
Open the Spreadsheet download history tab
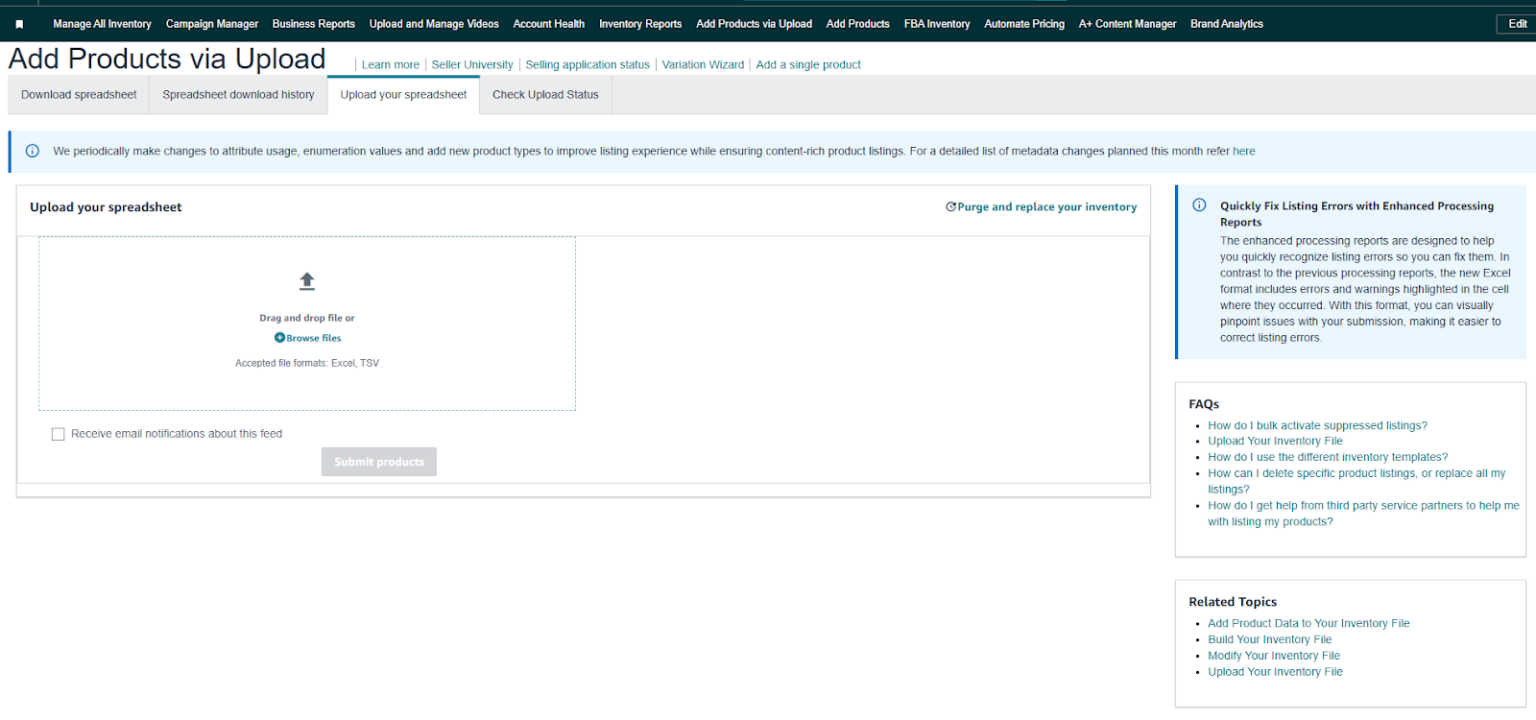[x=238, y=94]
